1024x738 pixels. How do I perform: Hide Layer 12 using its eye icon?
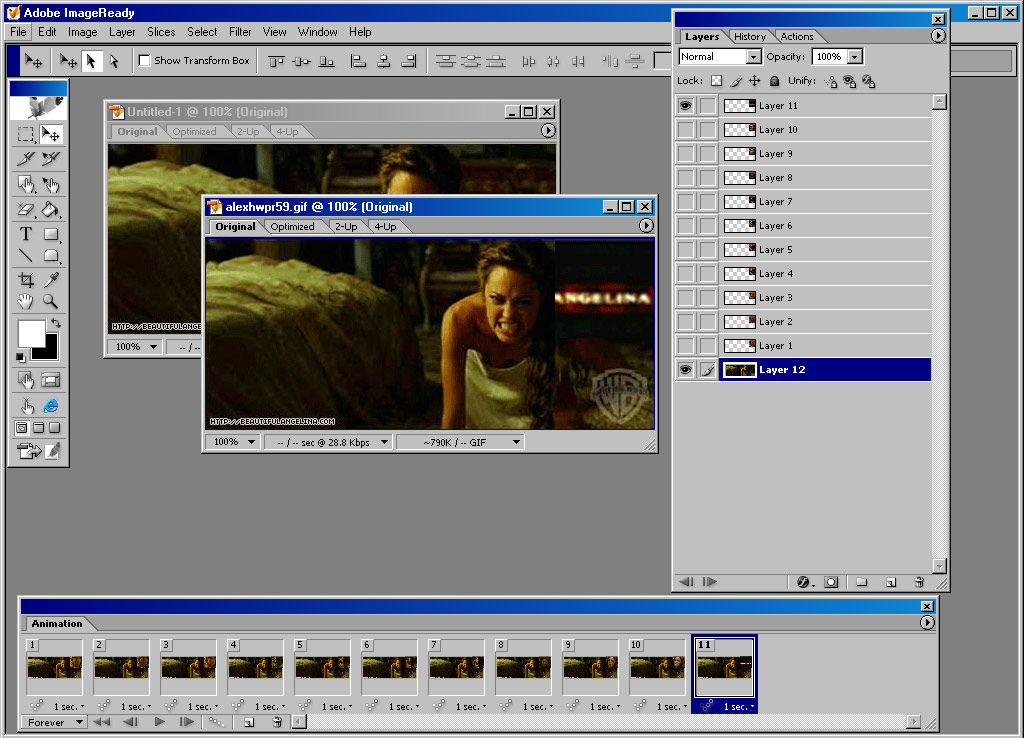point(685,370)
